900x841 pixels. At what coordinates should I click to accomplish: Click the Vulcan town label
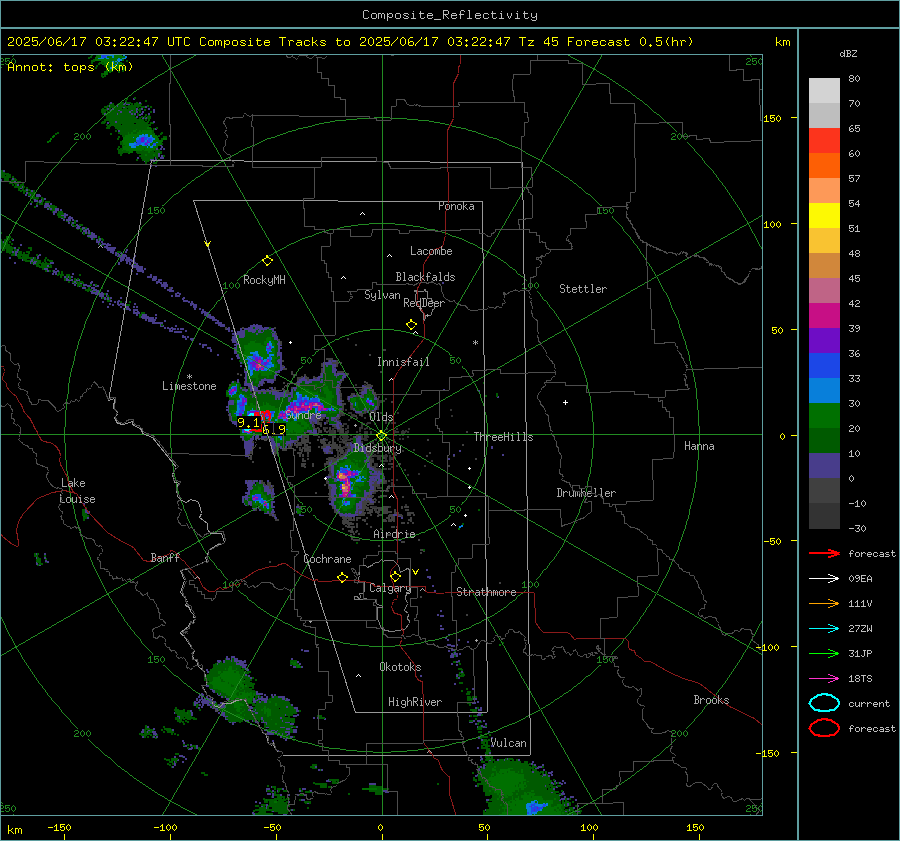pos(508,743)
